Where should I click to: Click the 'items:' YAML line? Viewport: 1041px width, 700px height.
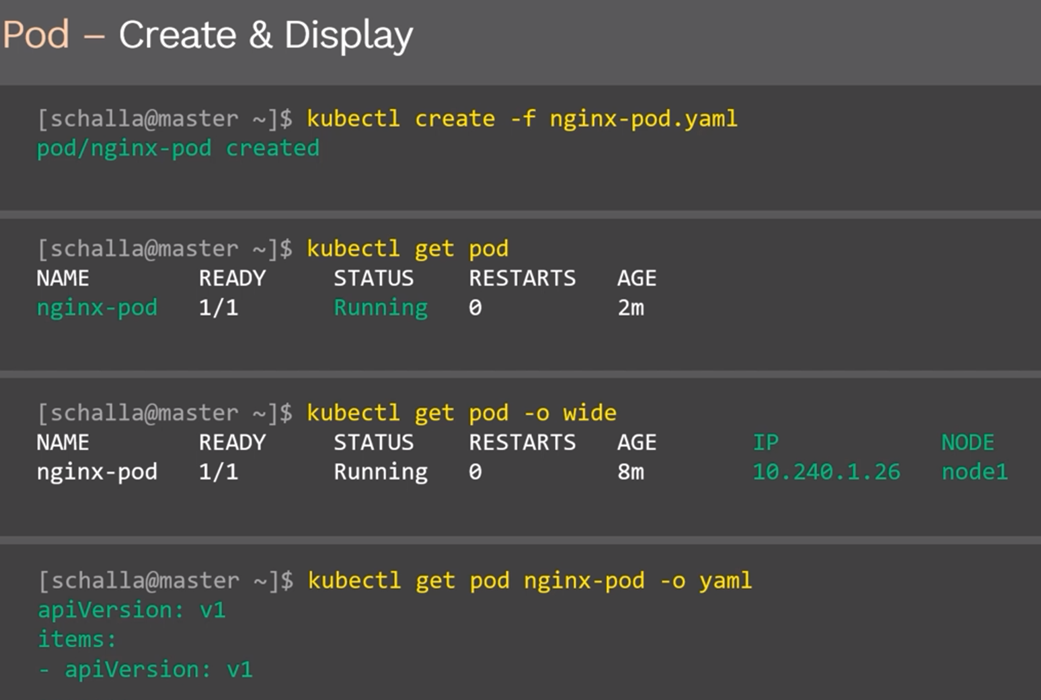click(77, 640)
